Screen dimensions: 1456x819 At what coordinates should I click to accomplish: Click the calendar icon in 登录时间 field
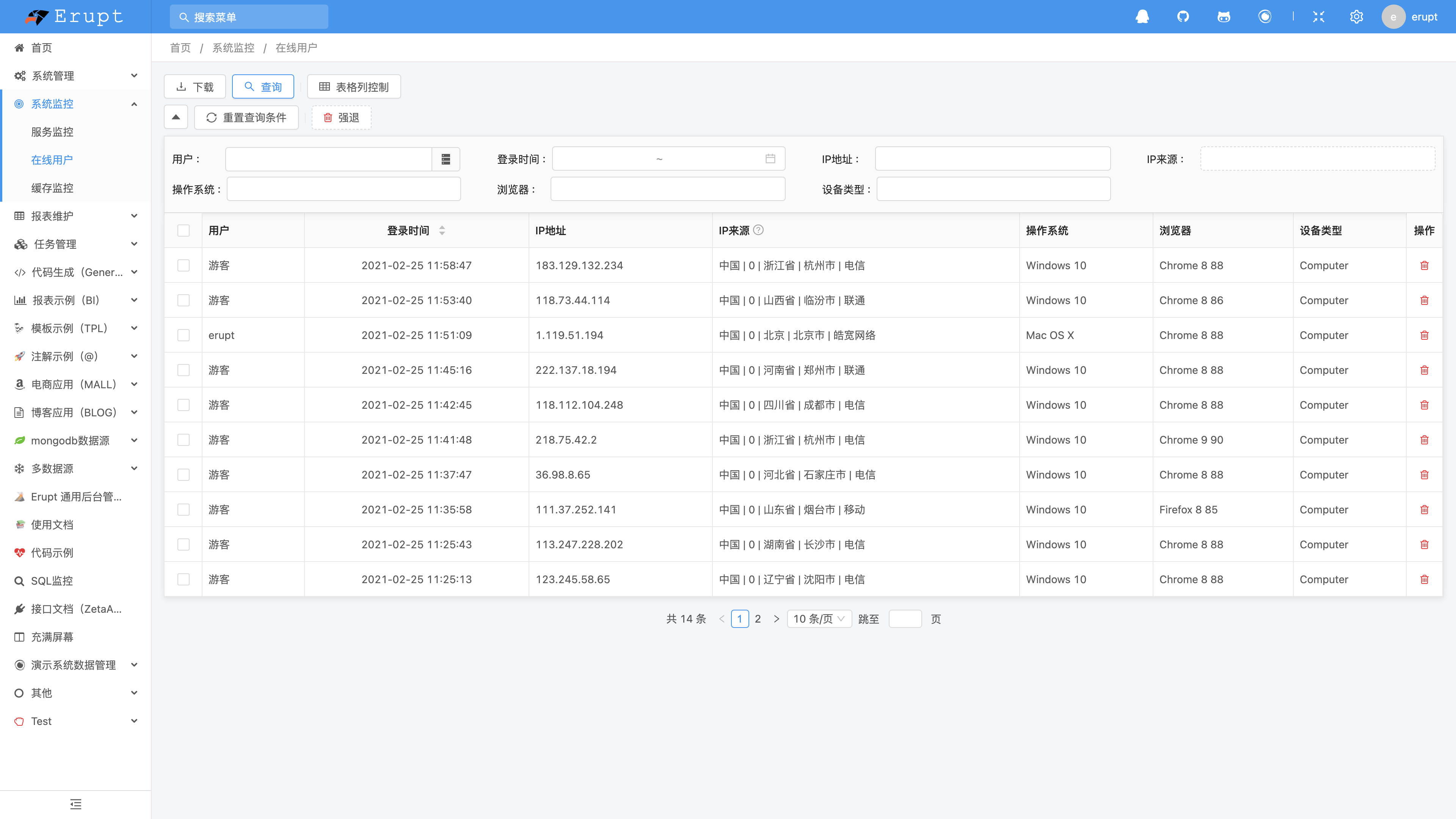(x=770, y=159)
